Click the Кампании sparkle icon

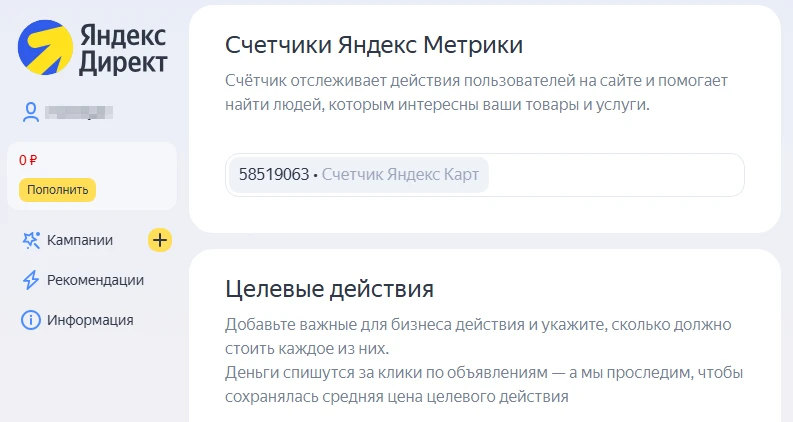click(31, 240)
